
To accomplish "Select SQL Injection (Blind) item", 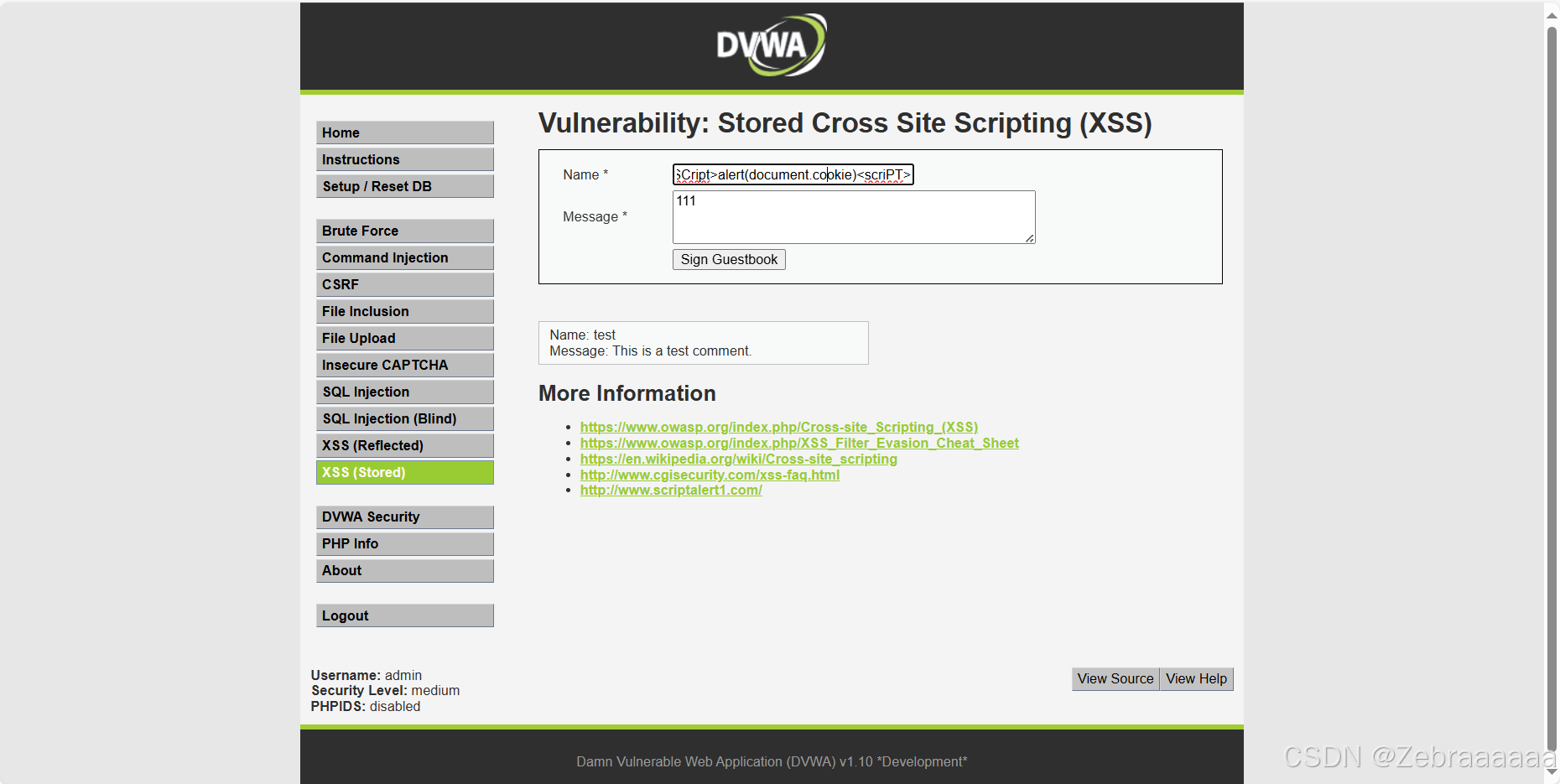I will [405, 418].
